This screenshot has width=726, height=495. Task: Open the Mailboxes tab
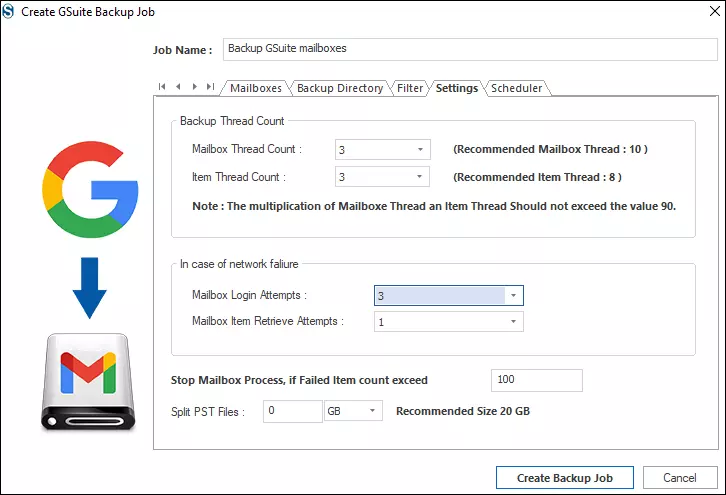click(256, 88)
